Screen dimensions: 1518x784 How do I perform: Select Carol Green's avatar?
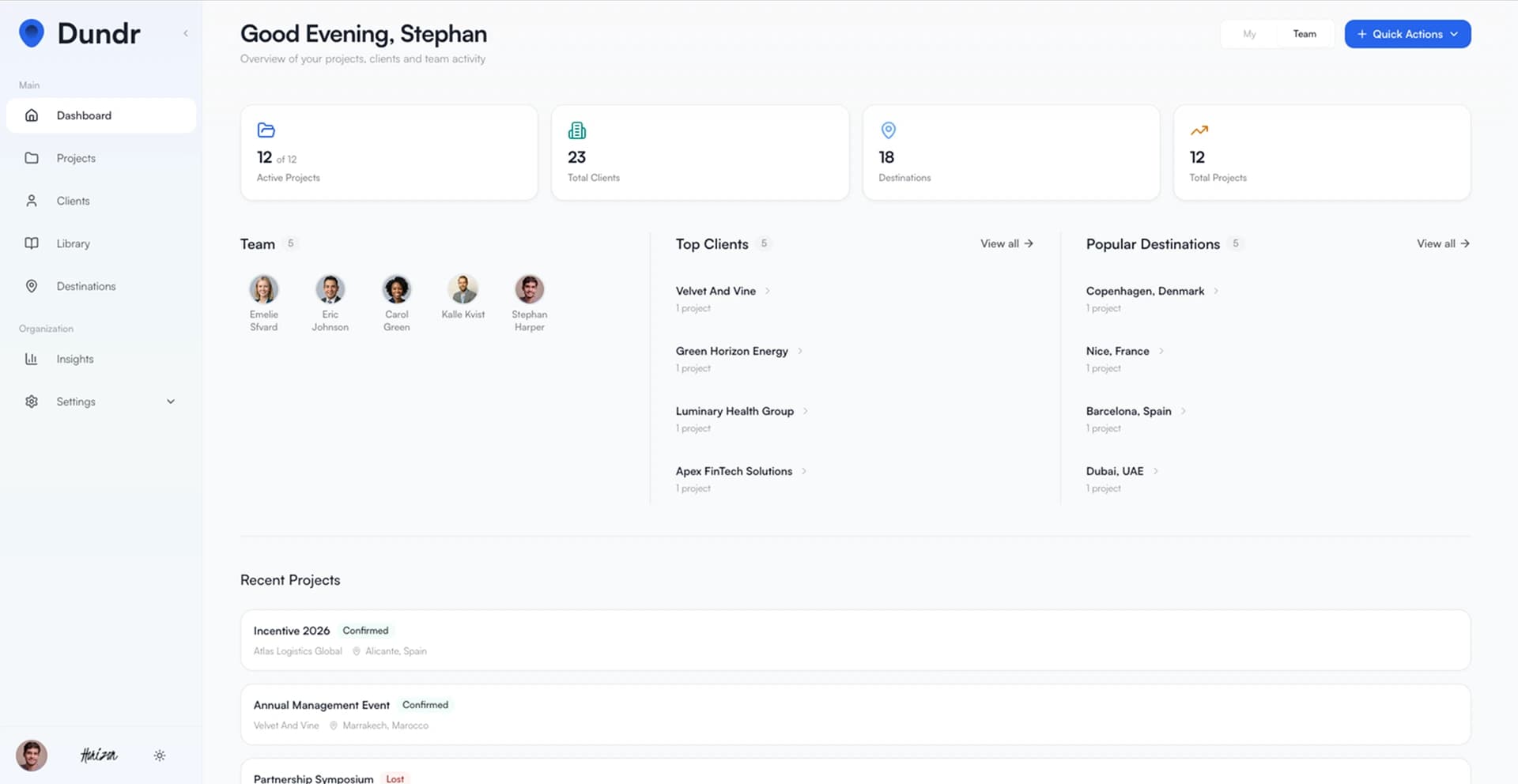tap(397, 289)
